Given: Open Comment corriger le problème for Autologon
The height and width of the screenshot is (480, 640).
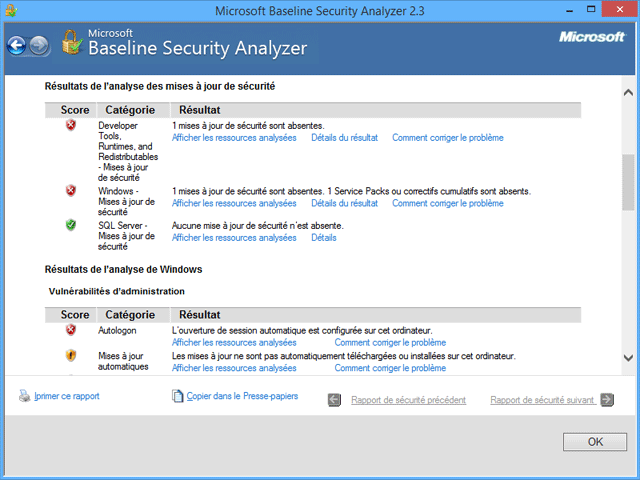Looking at the screenshot, I should coord(390,342).
